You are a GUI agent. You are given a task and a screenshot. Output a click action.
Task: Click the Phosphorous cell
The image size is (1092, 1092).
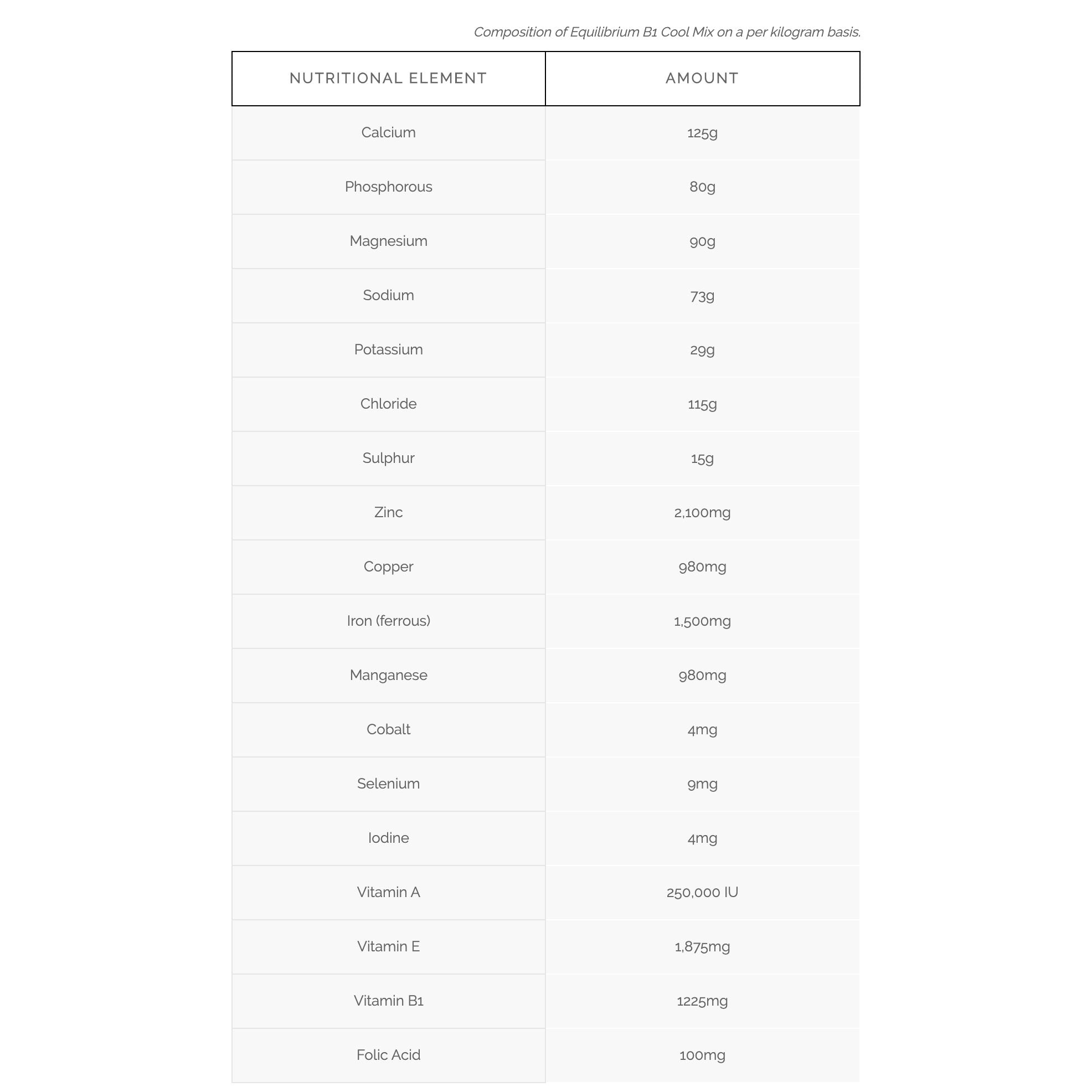[x=388, y=187]
